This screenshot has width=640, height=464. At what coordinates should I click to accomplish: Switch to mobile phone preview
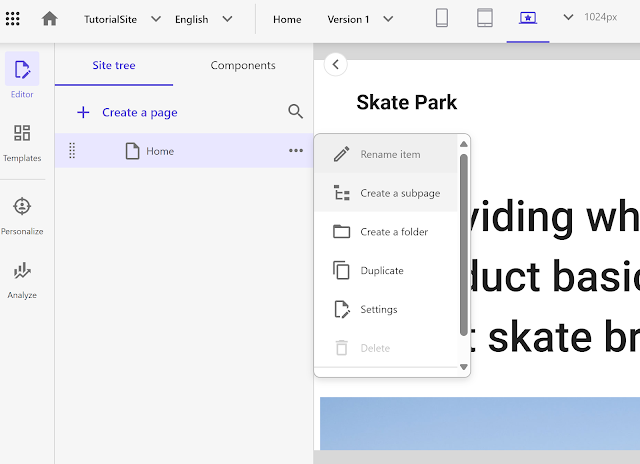442,18
